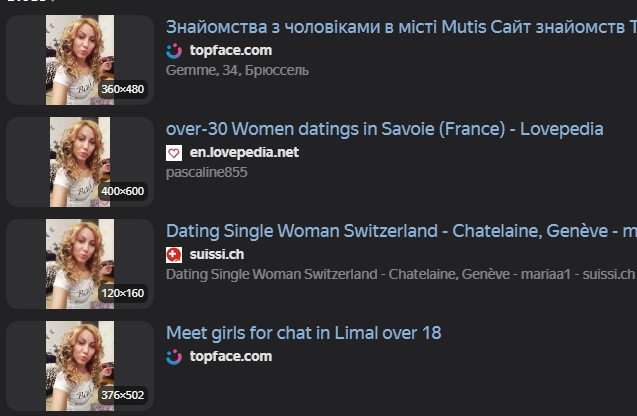This screenshot has width=637, height=416.
Task: Open the thumbnail beside the Mutis topface result
Action: pyautogui.click(x=79, y=60)
